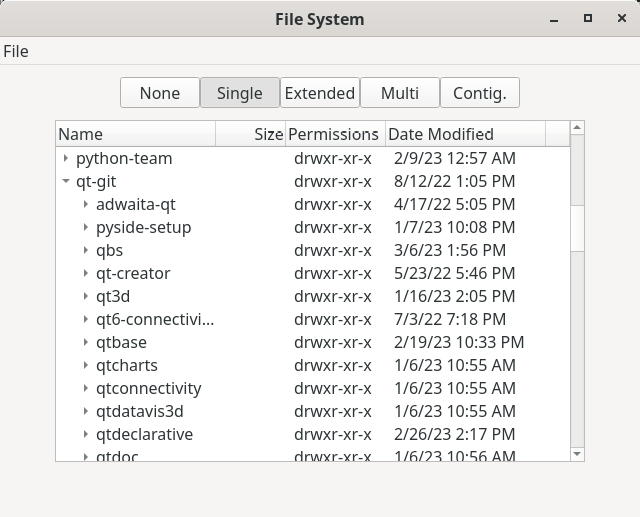The image size is (640, 517).
Task: Expand the qtbase folder arrow
Action: click(x=86, y=342)
